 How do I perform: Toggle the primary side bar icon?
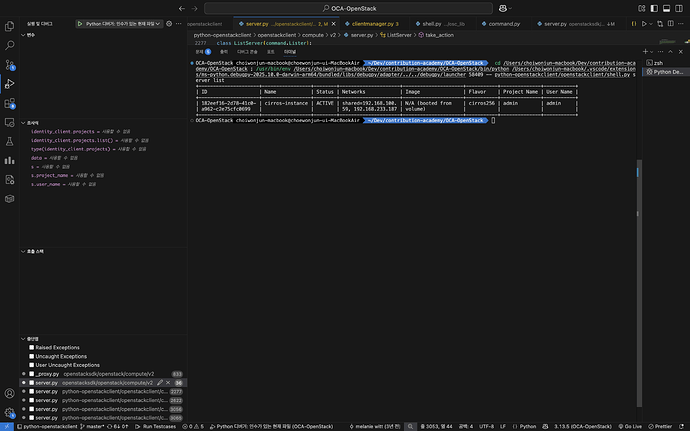(654, 8)
